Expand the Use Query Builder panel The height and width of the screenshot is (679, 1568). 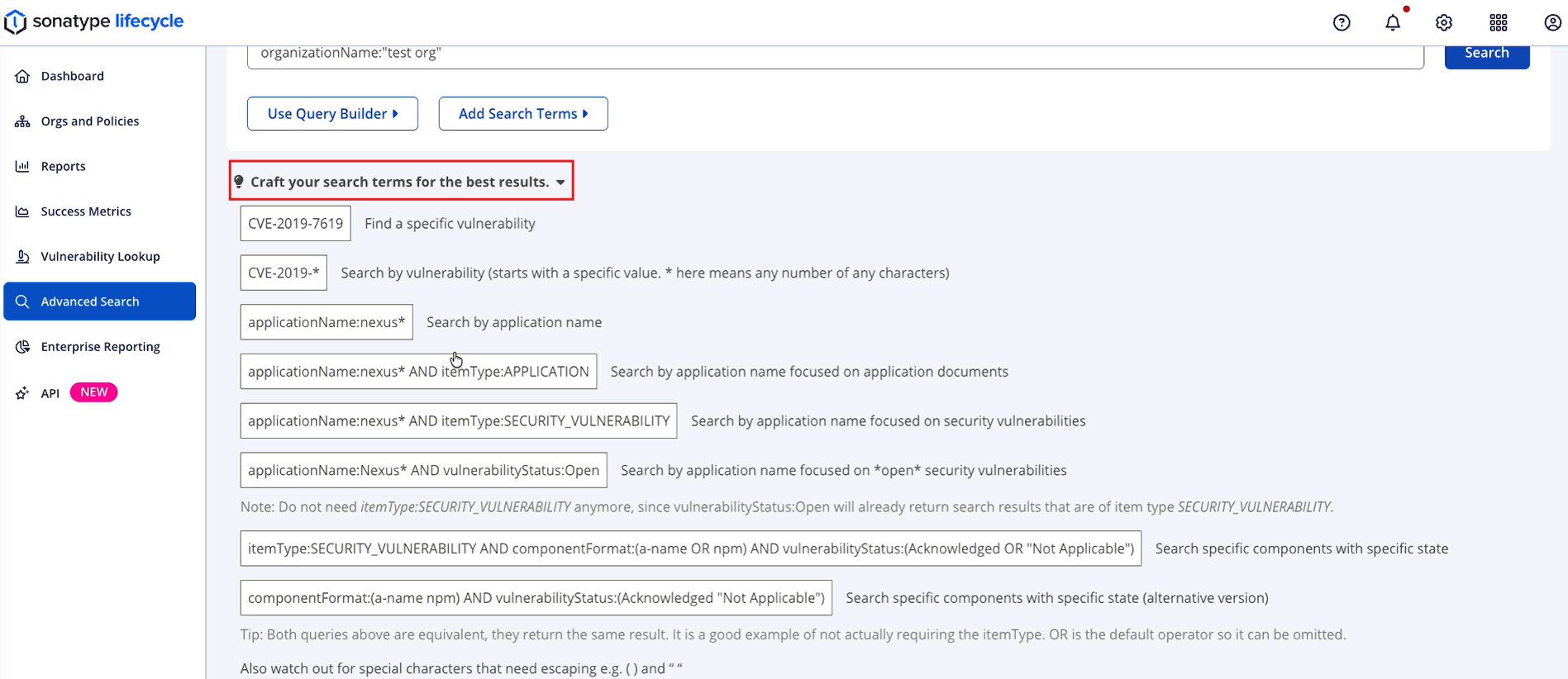tap(332, 114)
